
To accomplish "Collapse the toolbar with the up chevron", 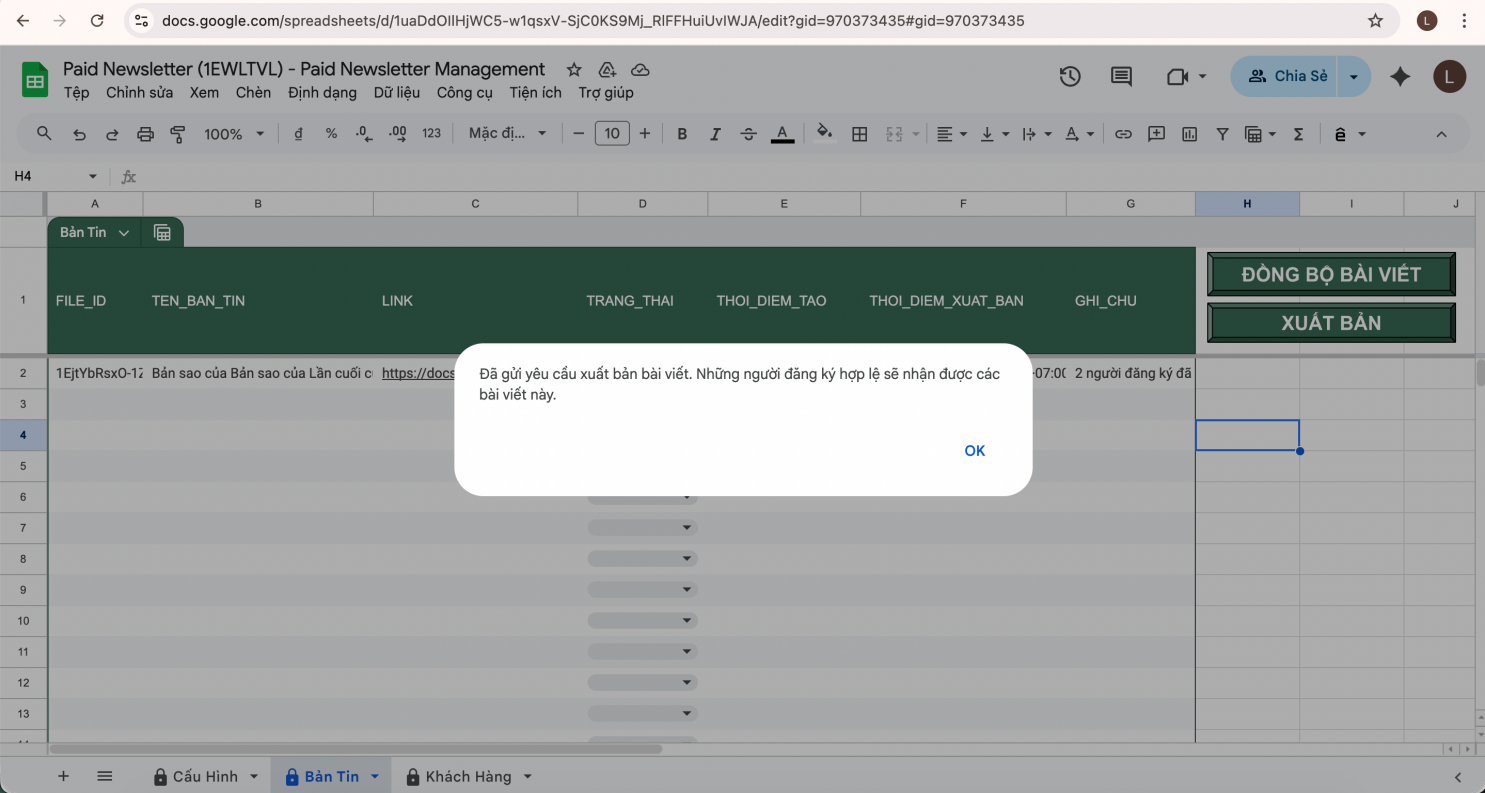I will pyautogui.click(x=1441, y=133).
